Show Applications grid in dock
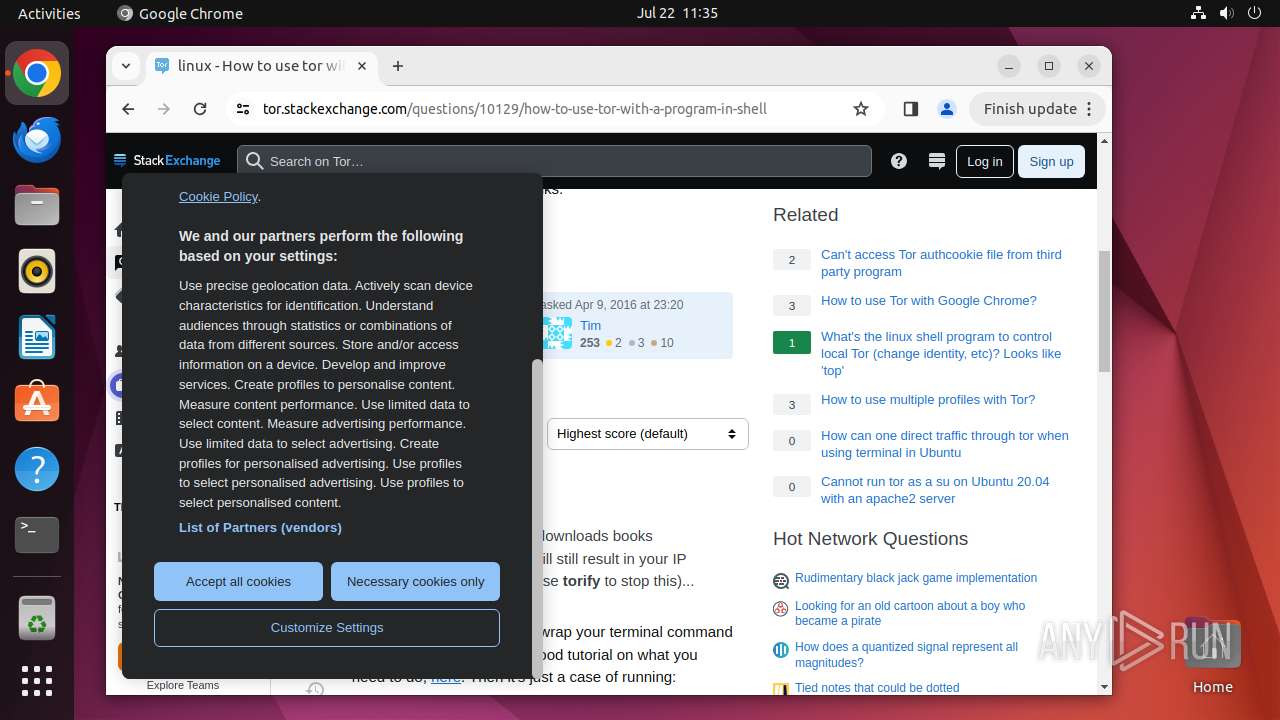The image size is (1280, 720). [x=37, y=681]
